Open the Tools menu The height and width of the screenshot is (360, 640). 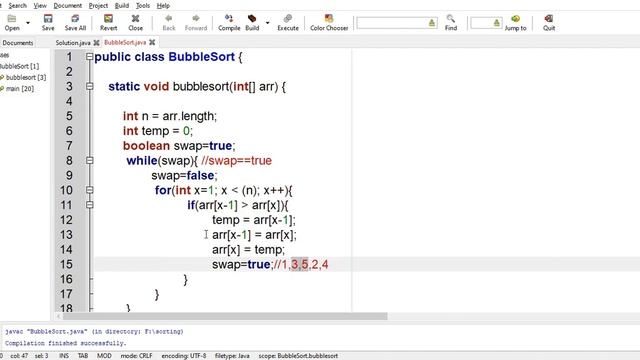pyautogui.click(x=143, y=6)
